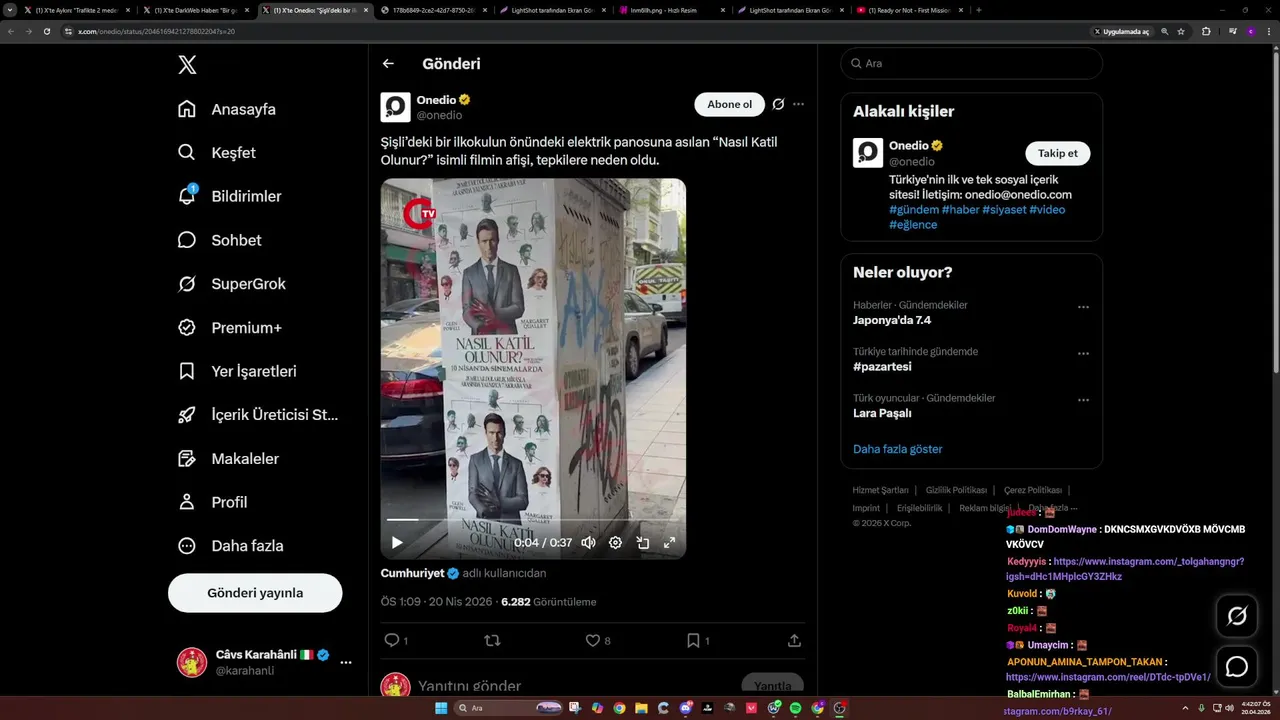This screenshot has width=1280, height=720.
Task: Click the İçerik Üreticisi rocket icon
Action: pyautogui.click(x=187, y=415)
